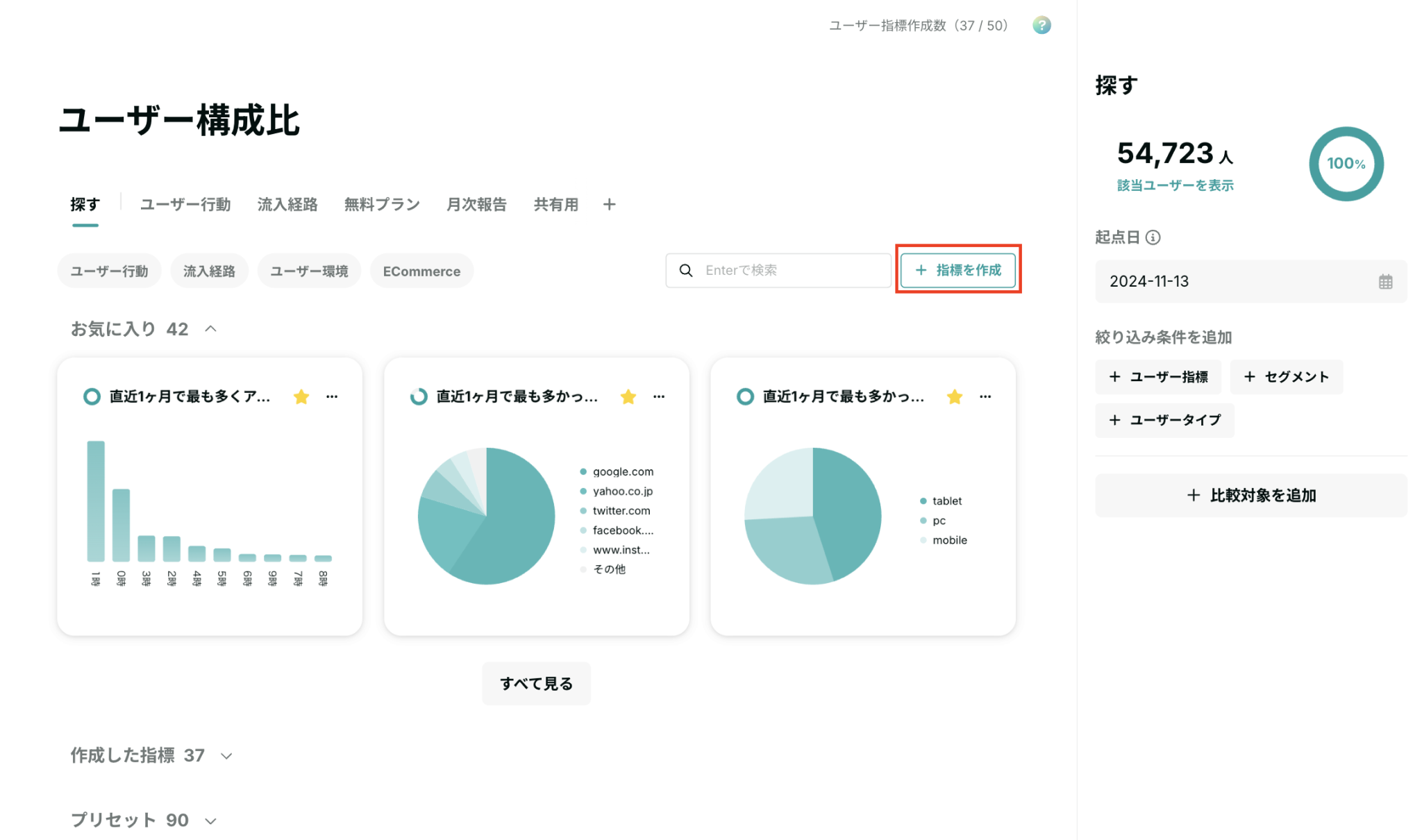Toggle the star on the device pie card
Image resolution: width=1422 pixels, height=840 pixels.
click(955, 396)
